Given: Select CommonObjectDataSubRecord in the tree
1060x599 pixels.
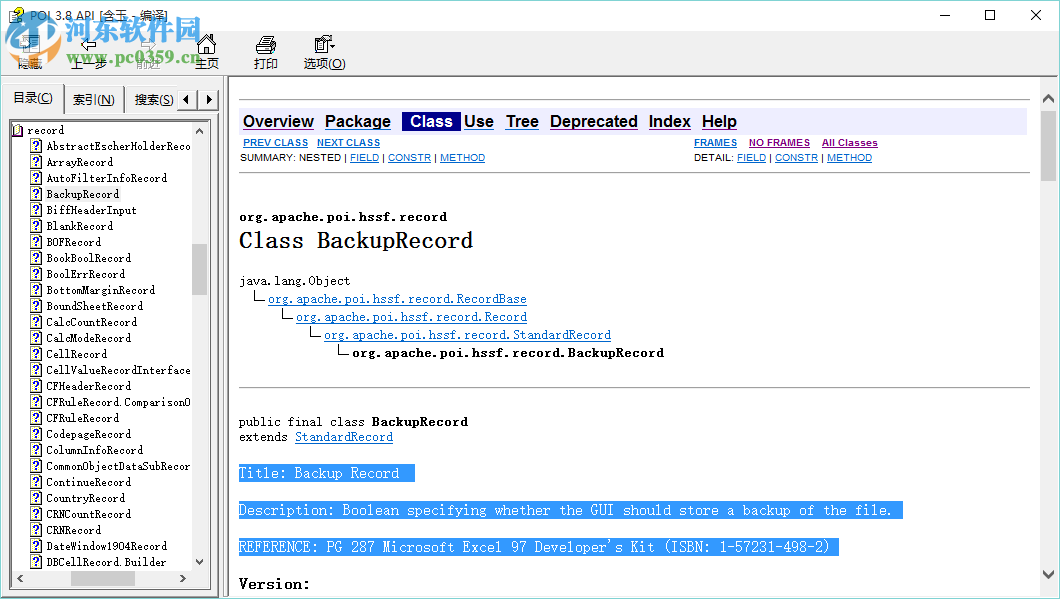Looking at the screenshot, I should (x=118, y=466).
